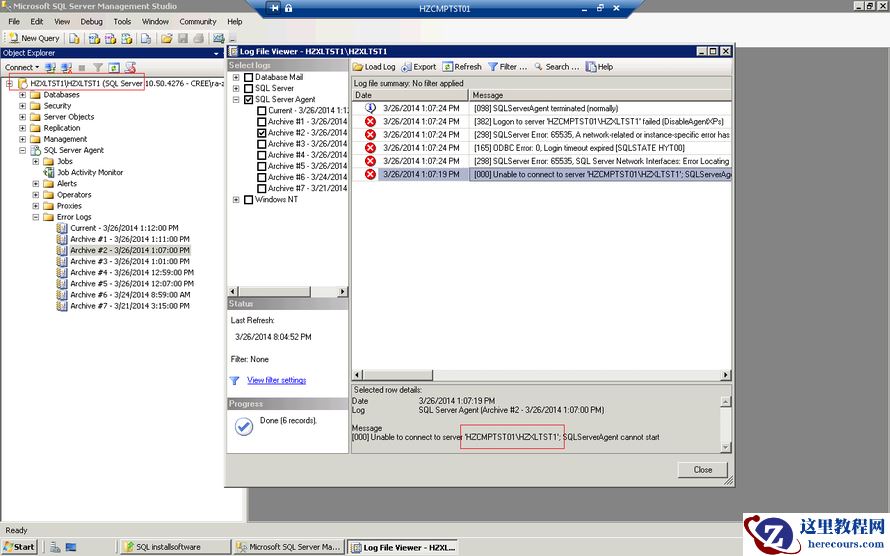890x556 pixels.
Task: Open a New Query window
Action: tap(34, 38)
